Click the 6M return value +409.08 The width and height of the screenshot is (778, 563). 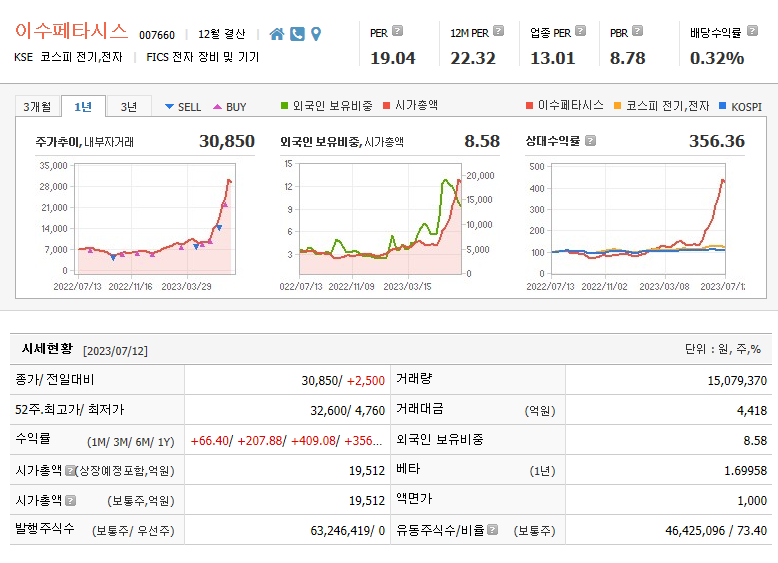click(x=313, y=440)
